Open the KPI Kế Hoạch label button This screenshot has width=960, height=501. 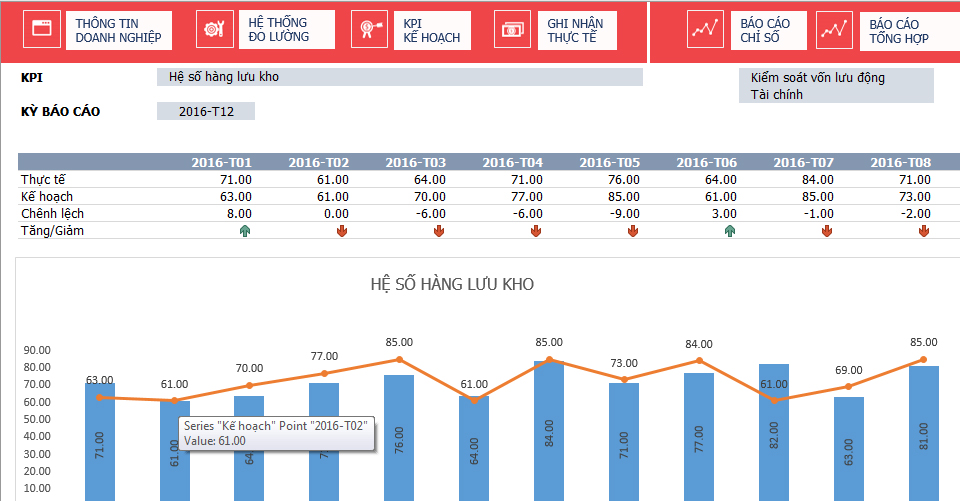coord(431,31)
